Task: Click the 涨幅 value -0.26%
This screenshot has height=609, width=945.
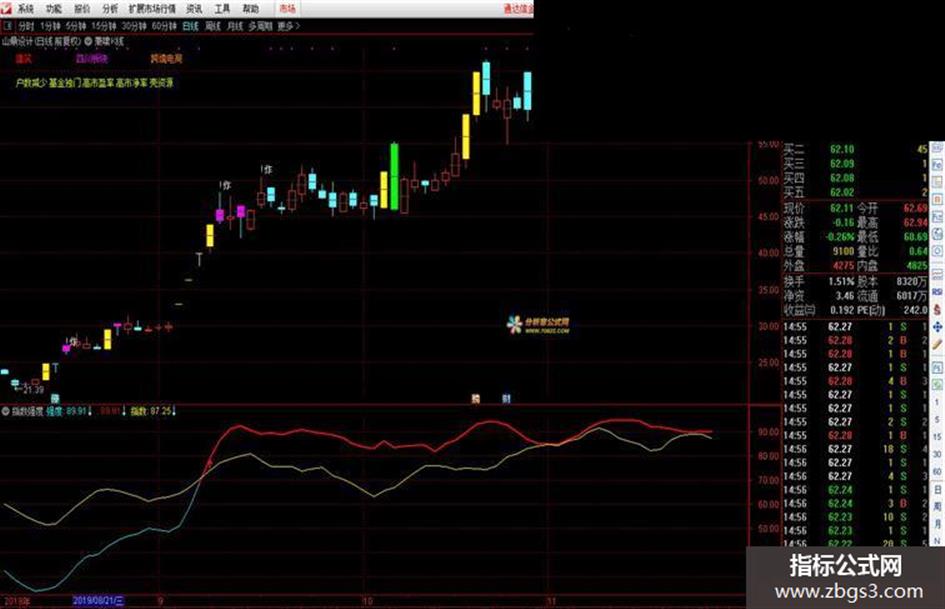Action: click(840, 237)
